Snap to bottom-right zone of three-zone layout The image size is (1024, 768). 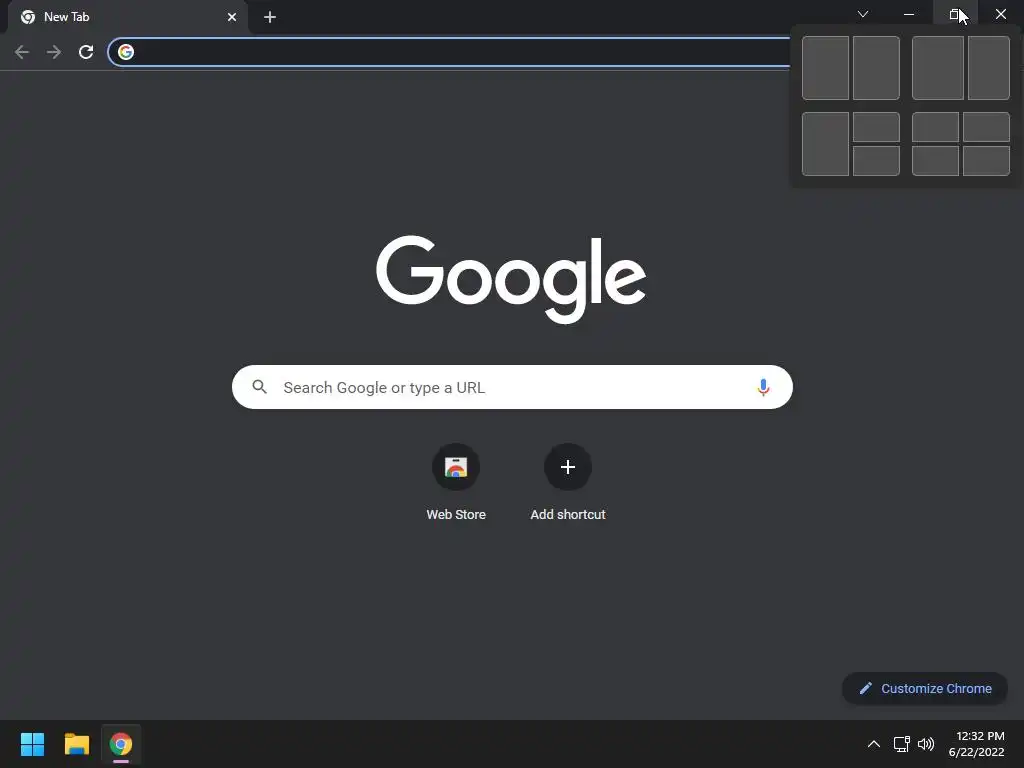click(876, 161)
